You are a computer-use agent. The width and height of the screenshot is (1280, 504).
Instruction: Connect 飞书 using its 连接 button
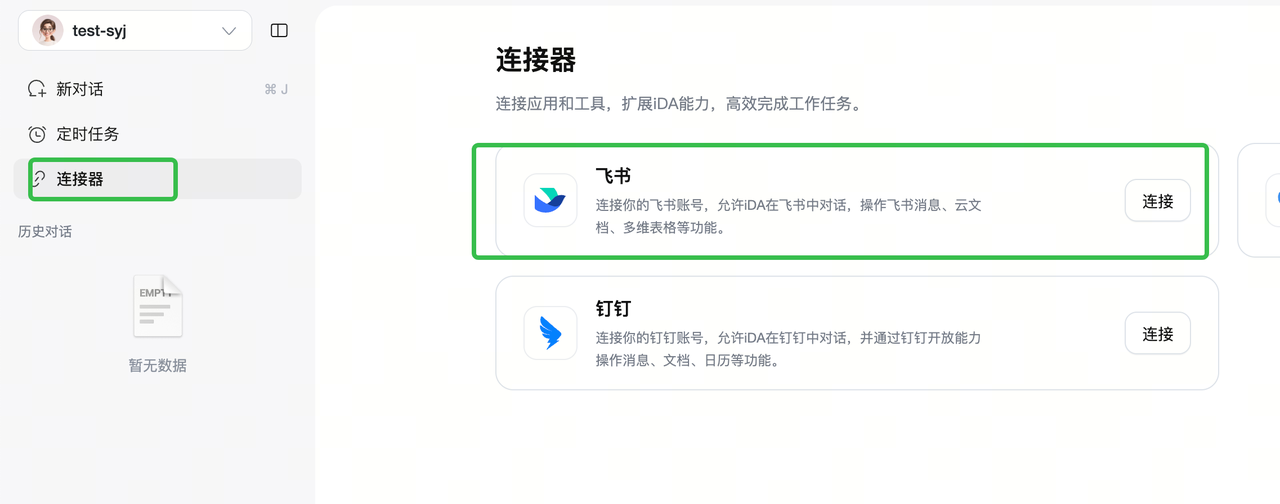pos(1158,201)
